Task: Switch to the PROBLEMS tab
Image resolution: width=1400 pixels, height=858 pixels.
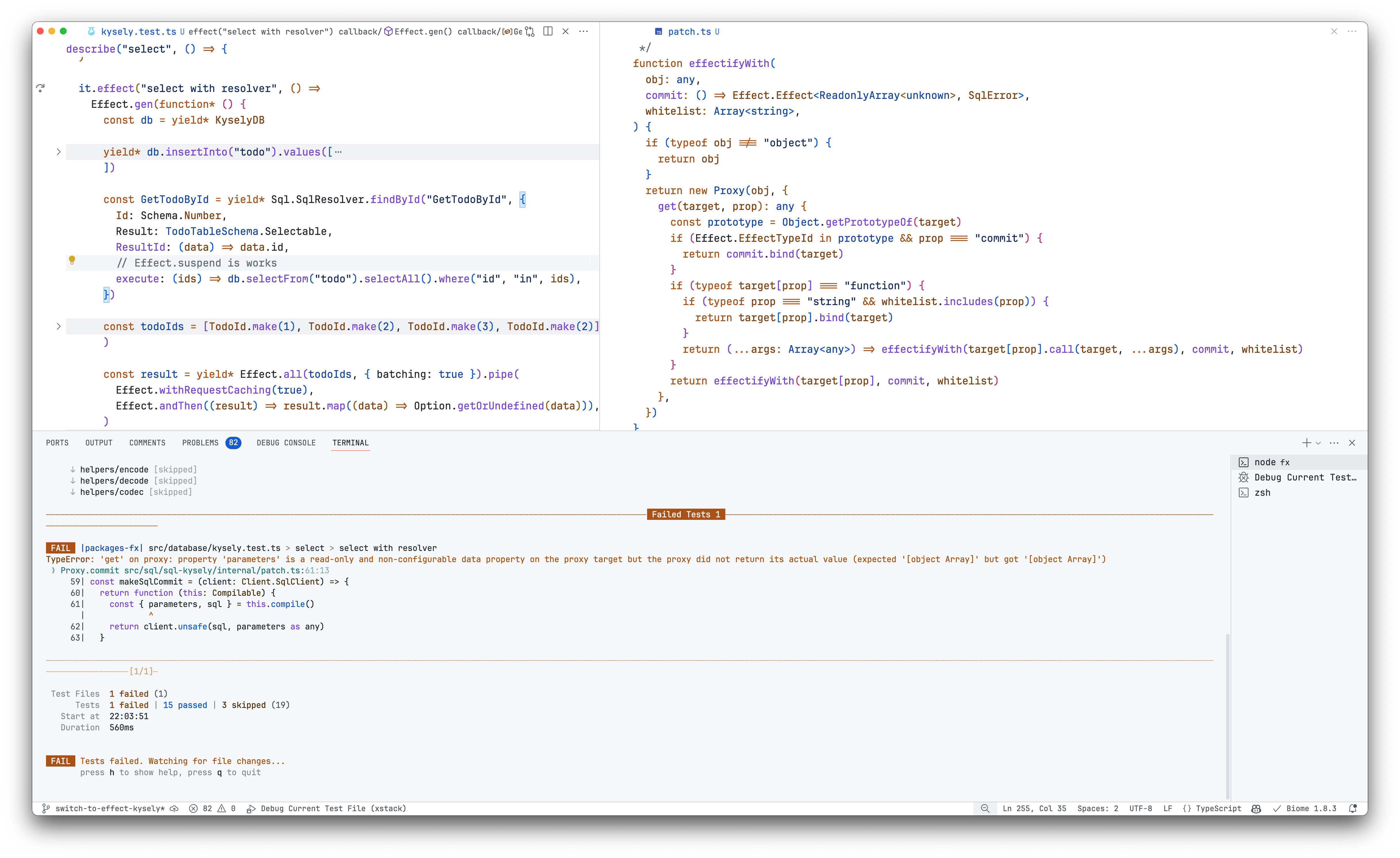Action: (x=200, y=443)
